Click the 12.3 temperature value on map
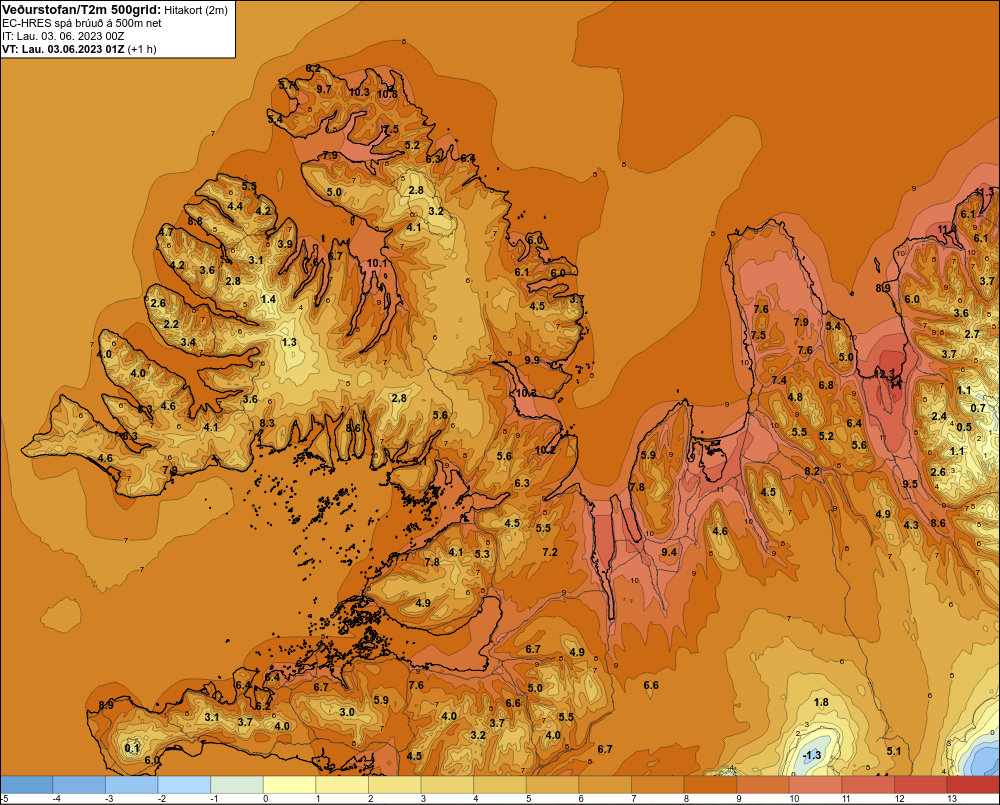The width and height of the screenshot is (1000, 805). click(x=885, y=374)
